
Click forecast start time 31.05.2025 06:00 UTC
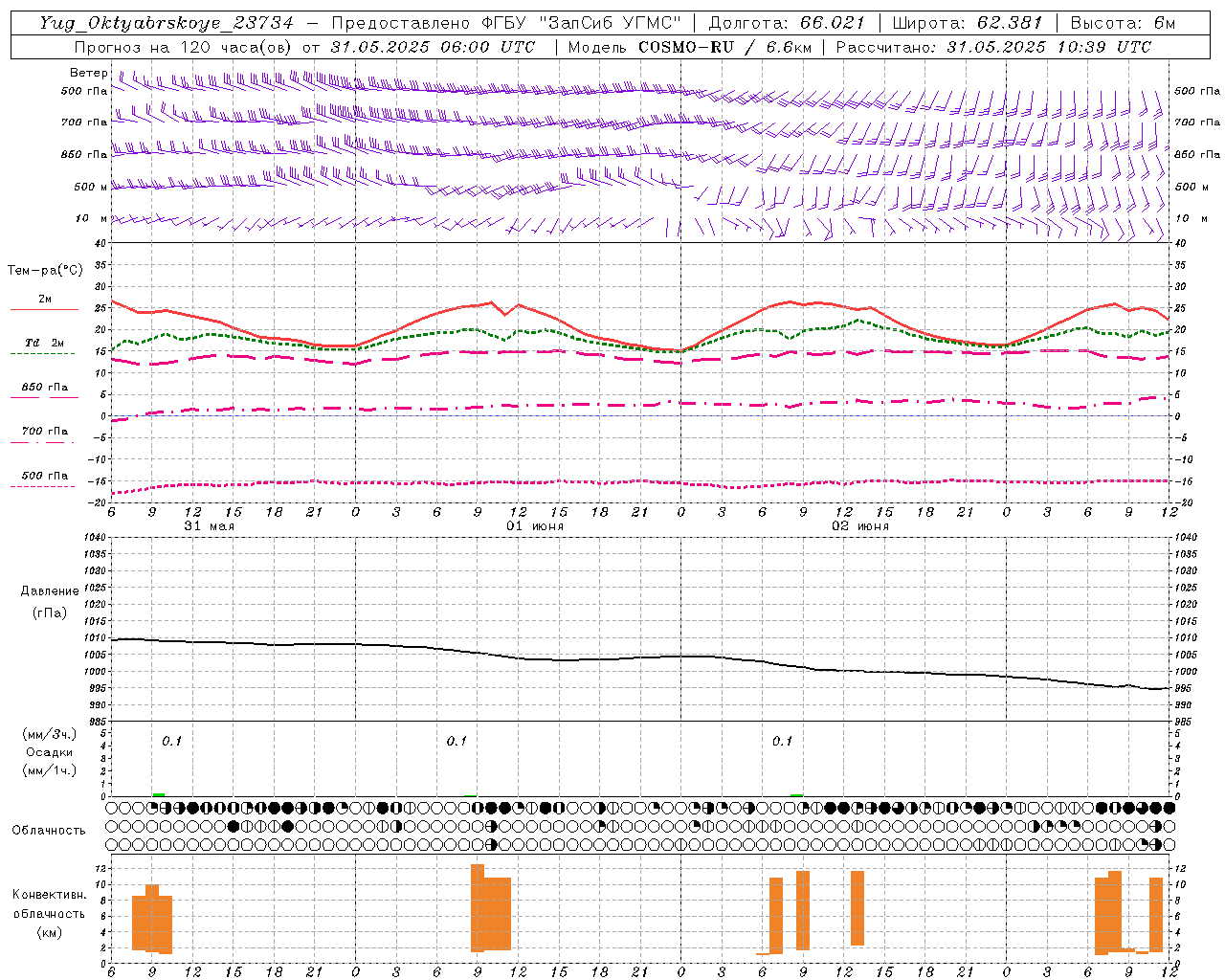click(433, 47)
